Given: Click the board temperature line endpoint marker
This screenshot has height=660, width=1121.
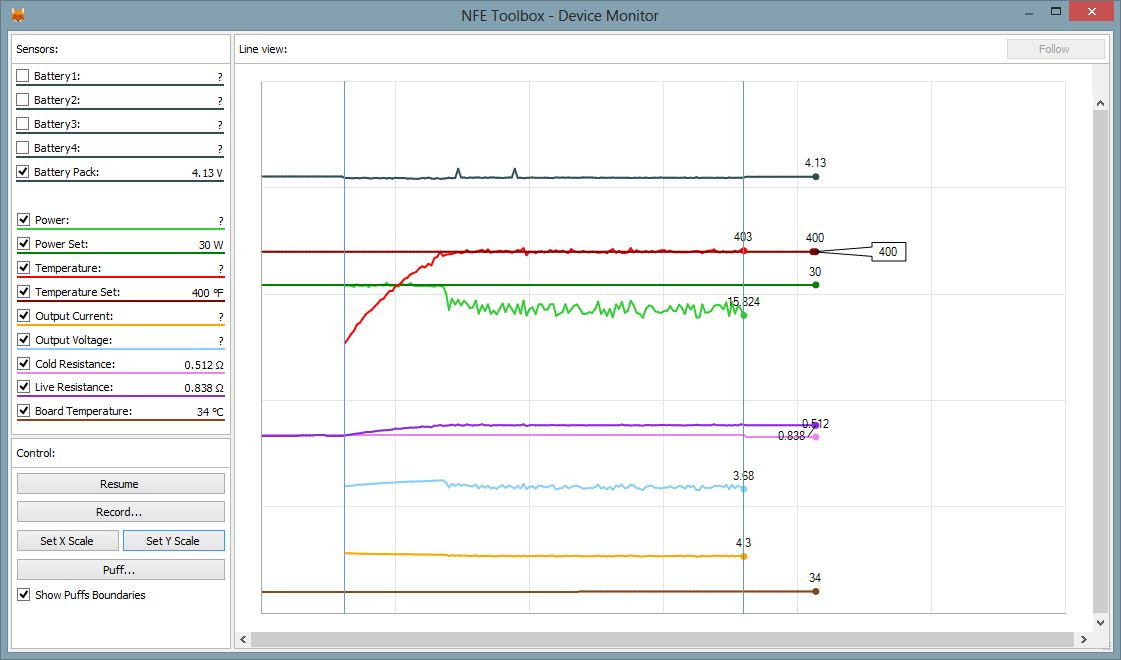Looking at the screenshot, I should click(x=816, y=591).
